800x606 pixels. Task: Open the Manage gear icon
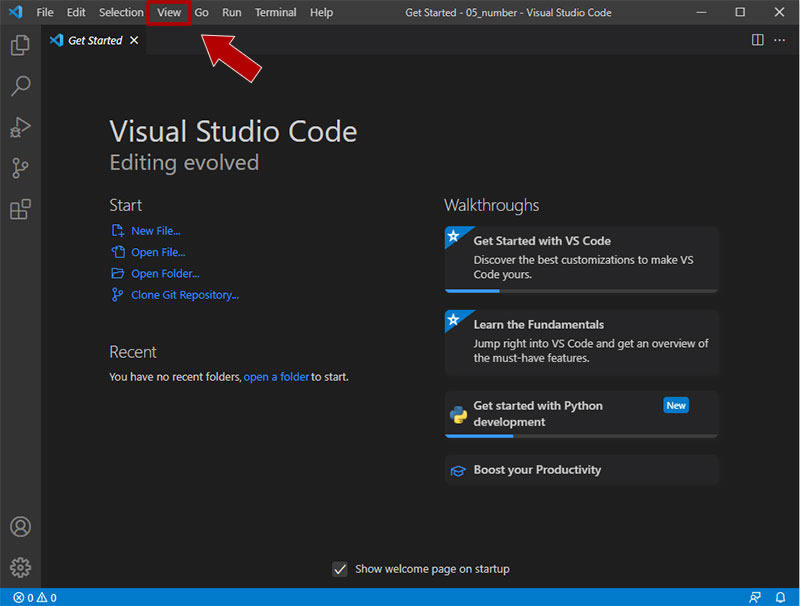pyautogui.click(x=20, y=567)
